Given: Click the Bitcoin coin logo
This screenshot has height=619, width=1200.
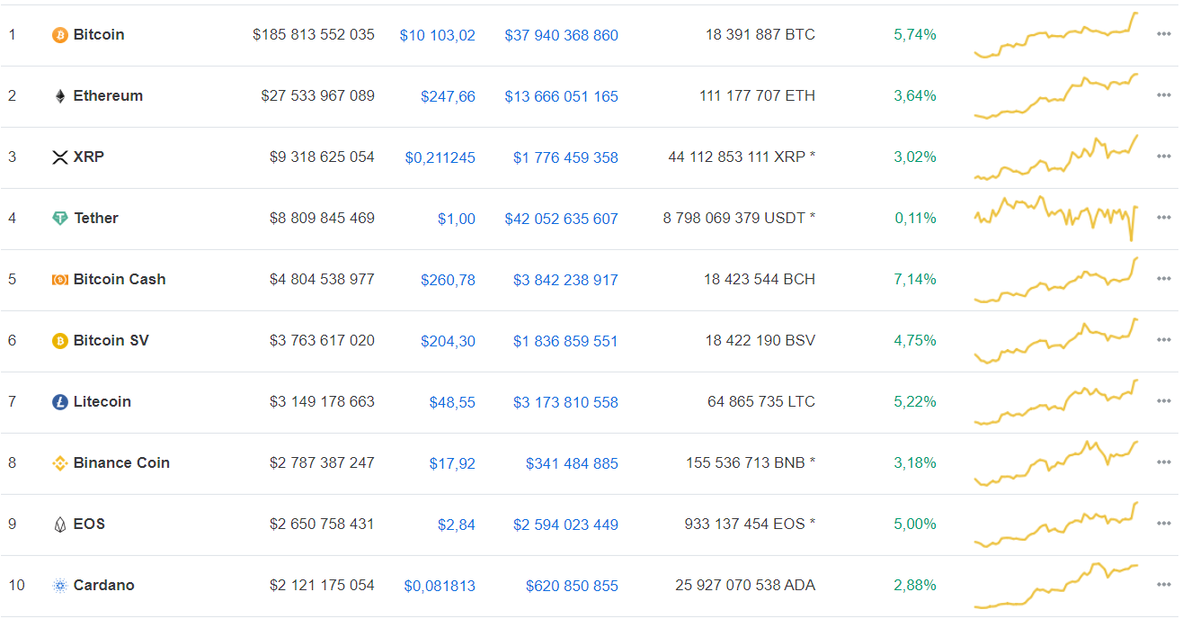Looking at the screenshot, I should [x=60, y=34].
